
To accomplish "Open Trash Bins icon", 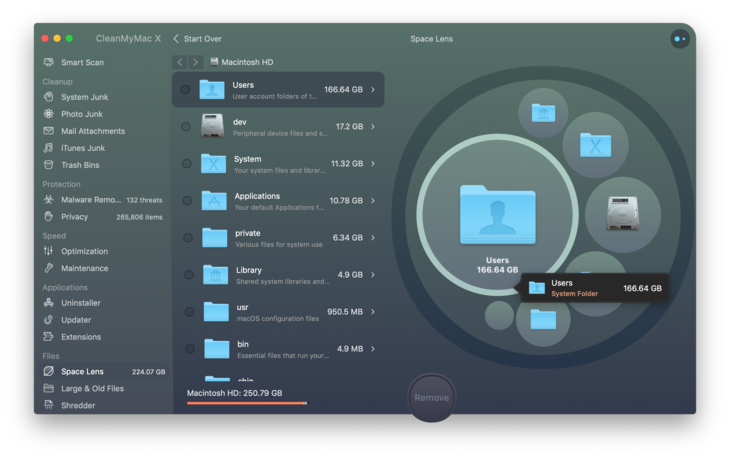I will click(48, 165).
